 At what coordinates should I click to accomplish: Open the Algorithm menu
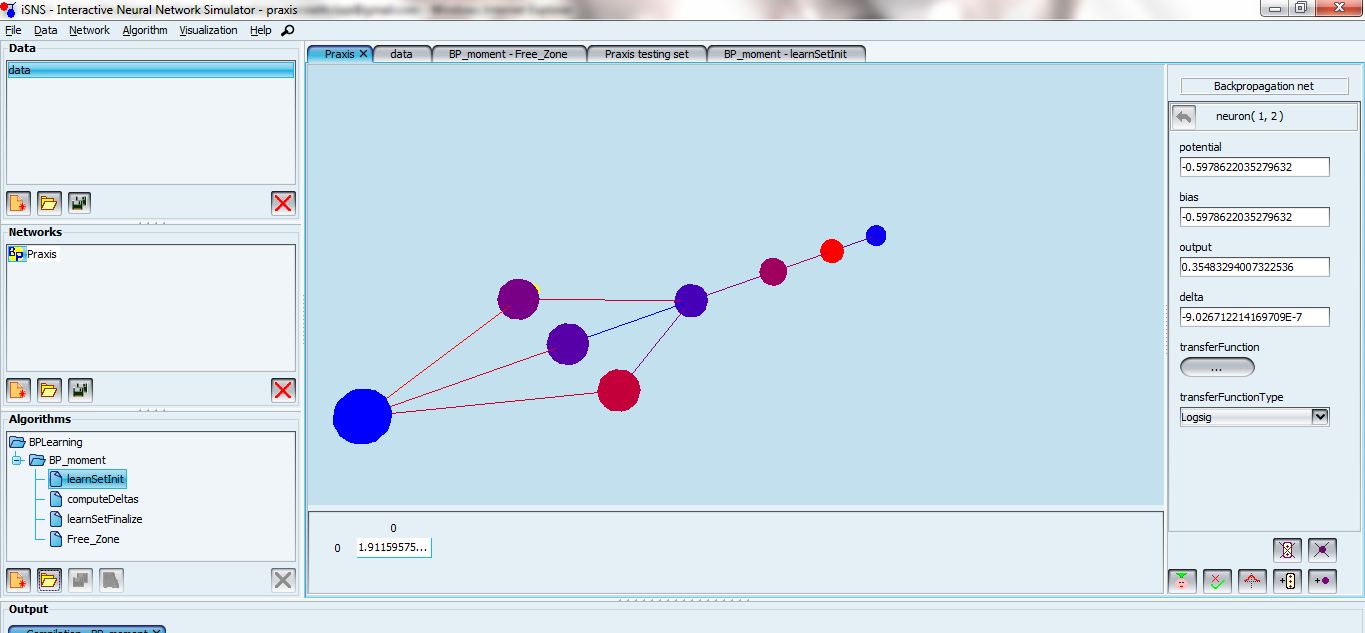(x=145, y=30)
